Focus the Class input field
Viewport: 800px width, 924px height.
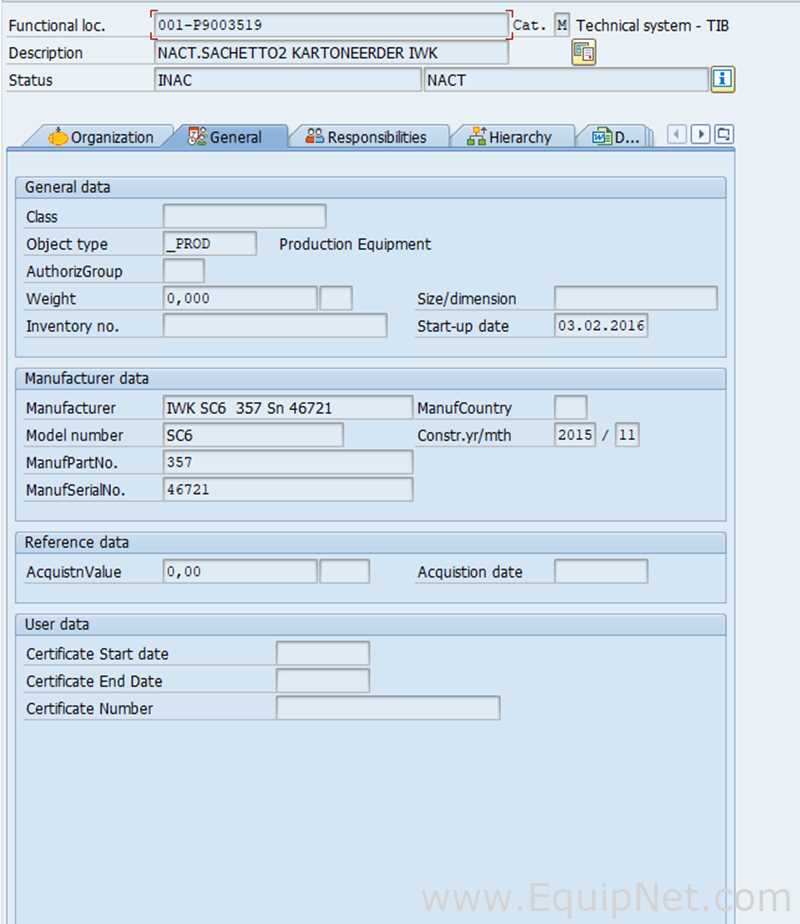point(244,216)
